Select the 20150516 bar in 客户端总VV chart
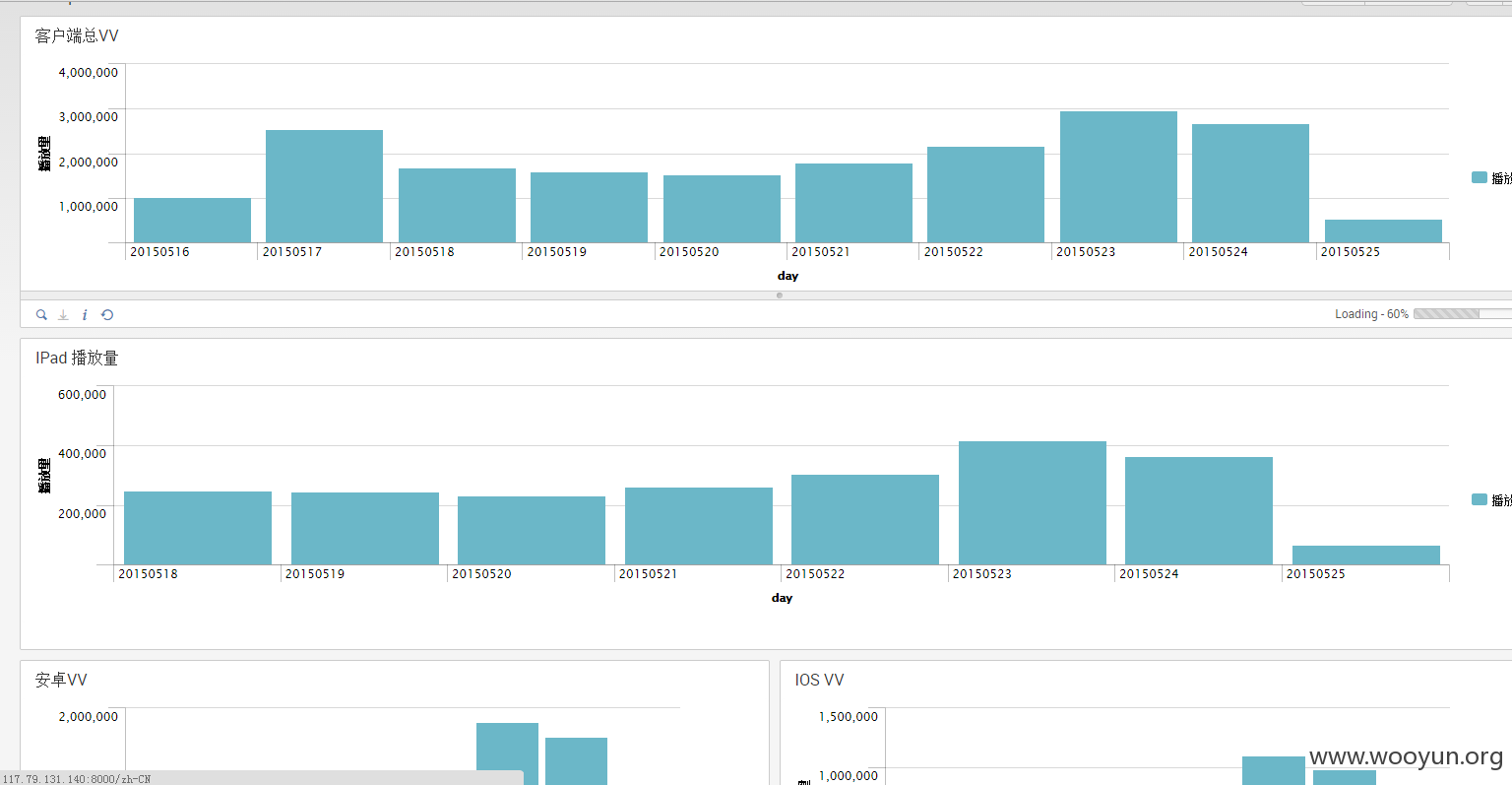Screen dimensions: 1512x785 192,220
